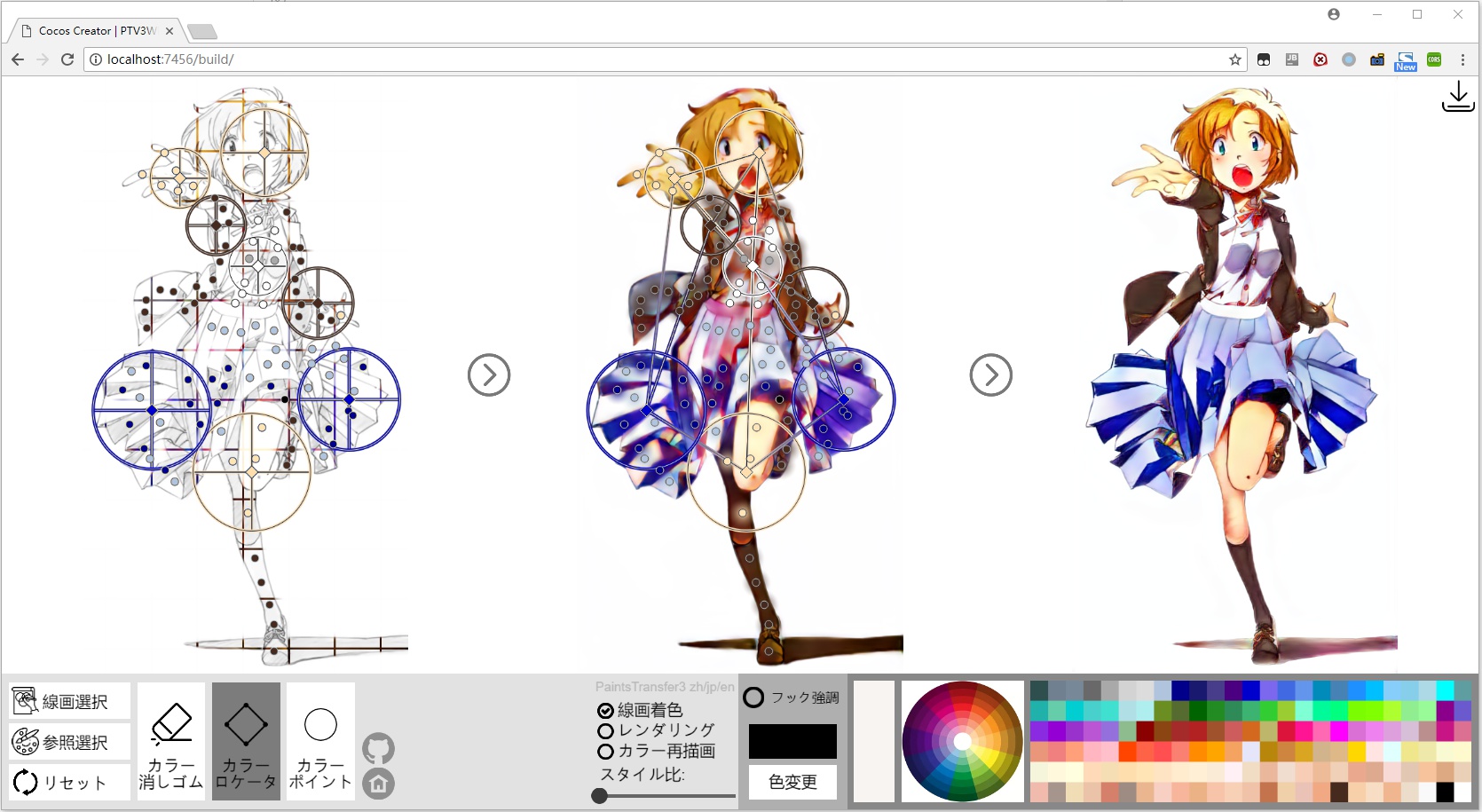This screenshot has width=1482, height=812.
Task: Open the GitHub octocat link
Action: coord(379,749)
